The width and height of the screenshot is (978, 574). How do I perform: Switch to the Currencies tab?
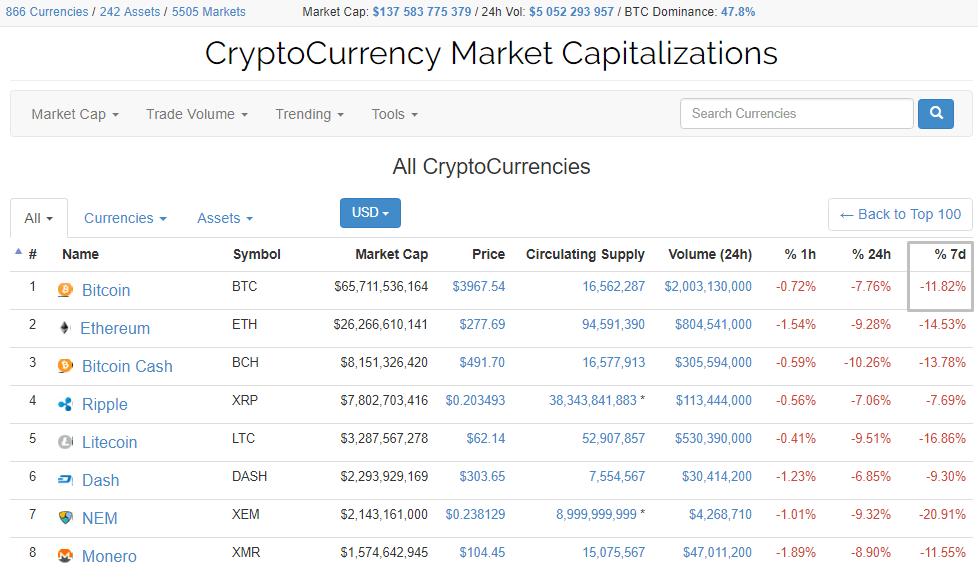pyautogui.click(x=125, y=218)
